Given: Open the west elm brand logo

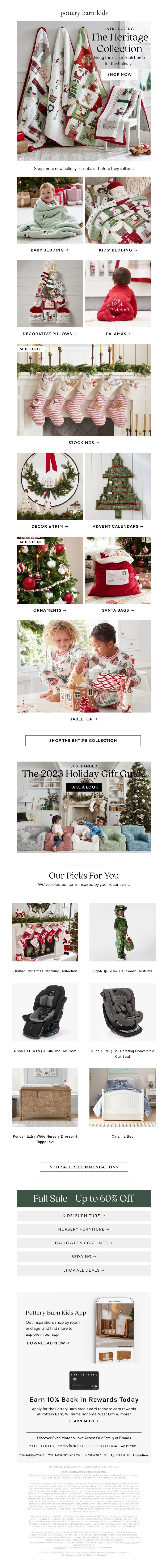Looking at the screenshot, I should pos(129,1446).
